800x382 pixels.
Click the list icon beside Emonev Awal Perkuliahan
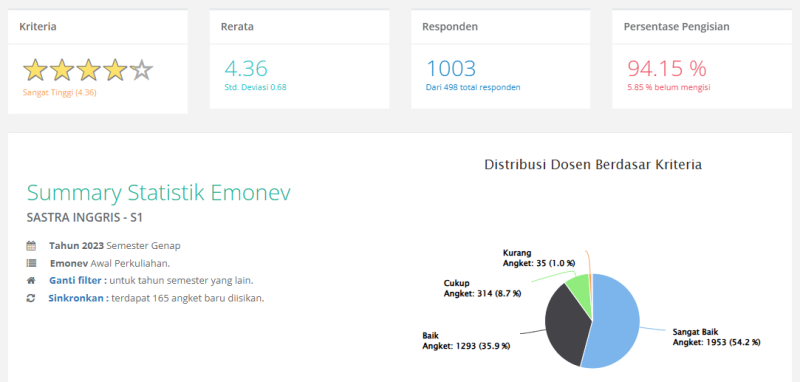[31, 263]
